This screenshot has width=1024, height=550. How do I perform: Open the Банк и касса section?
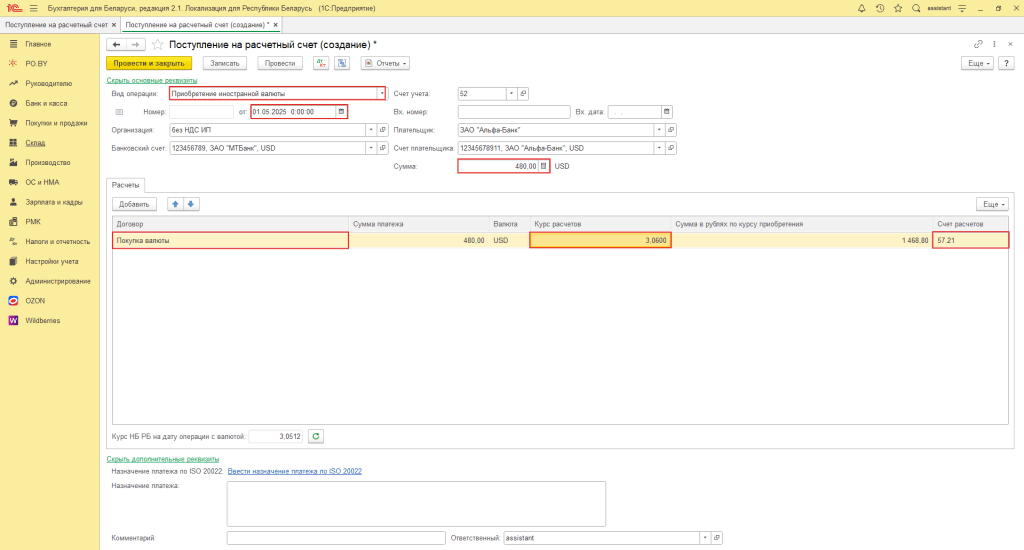tap(46, 103)
